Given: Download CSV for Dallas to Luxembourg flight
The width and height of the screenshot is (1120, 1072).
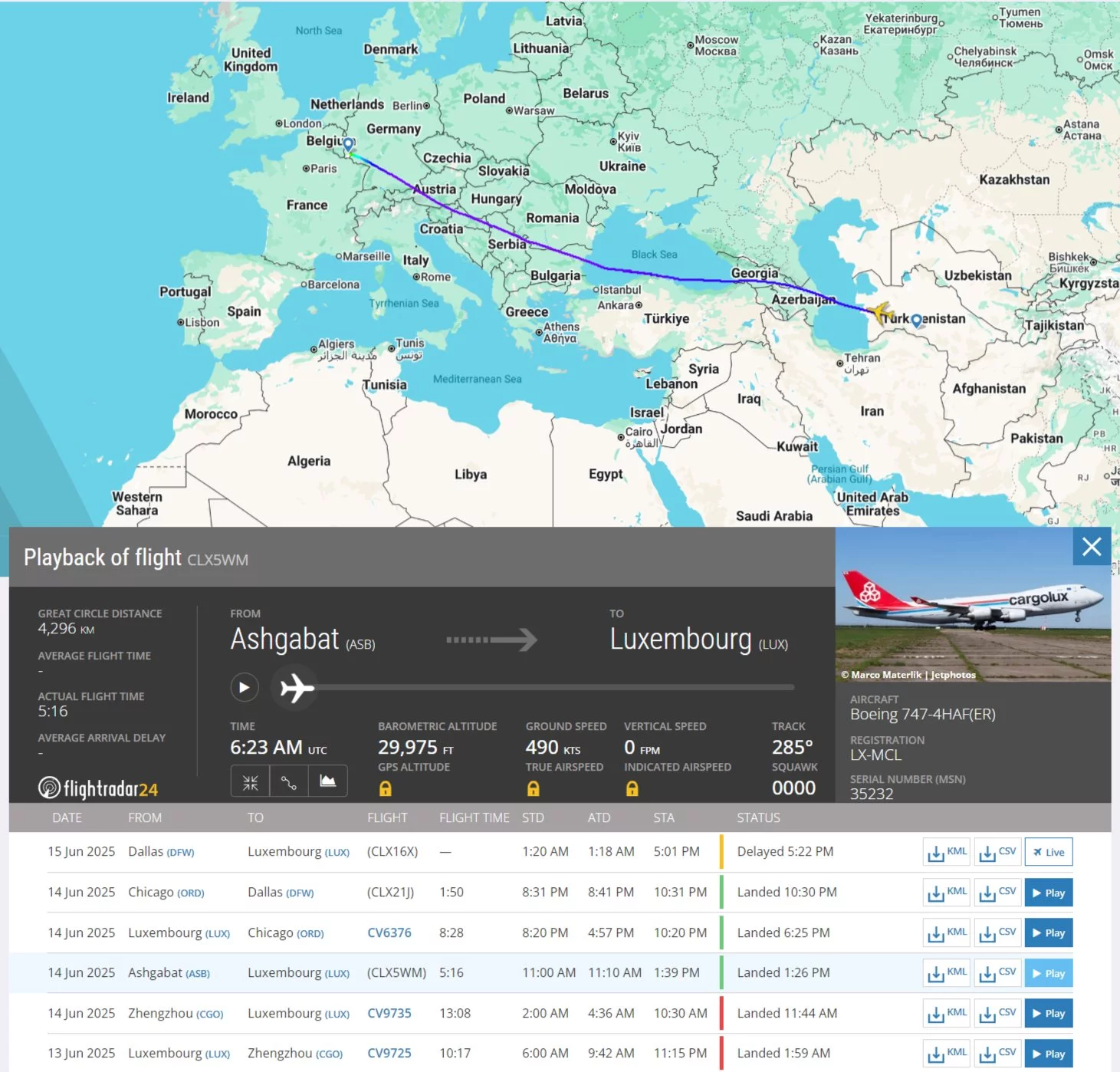Looking at the screenshot, I should (x=997, y=852).
